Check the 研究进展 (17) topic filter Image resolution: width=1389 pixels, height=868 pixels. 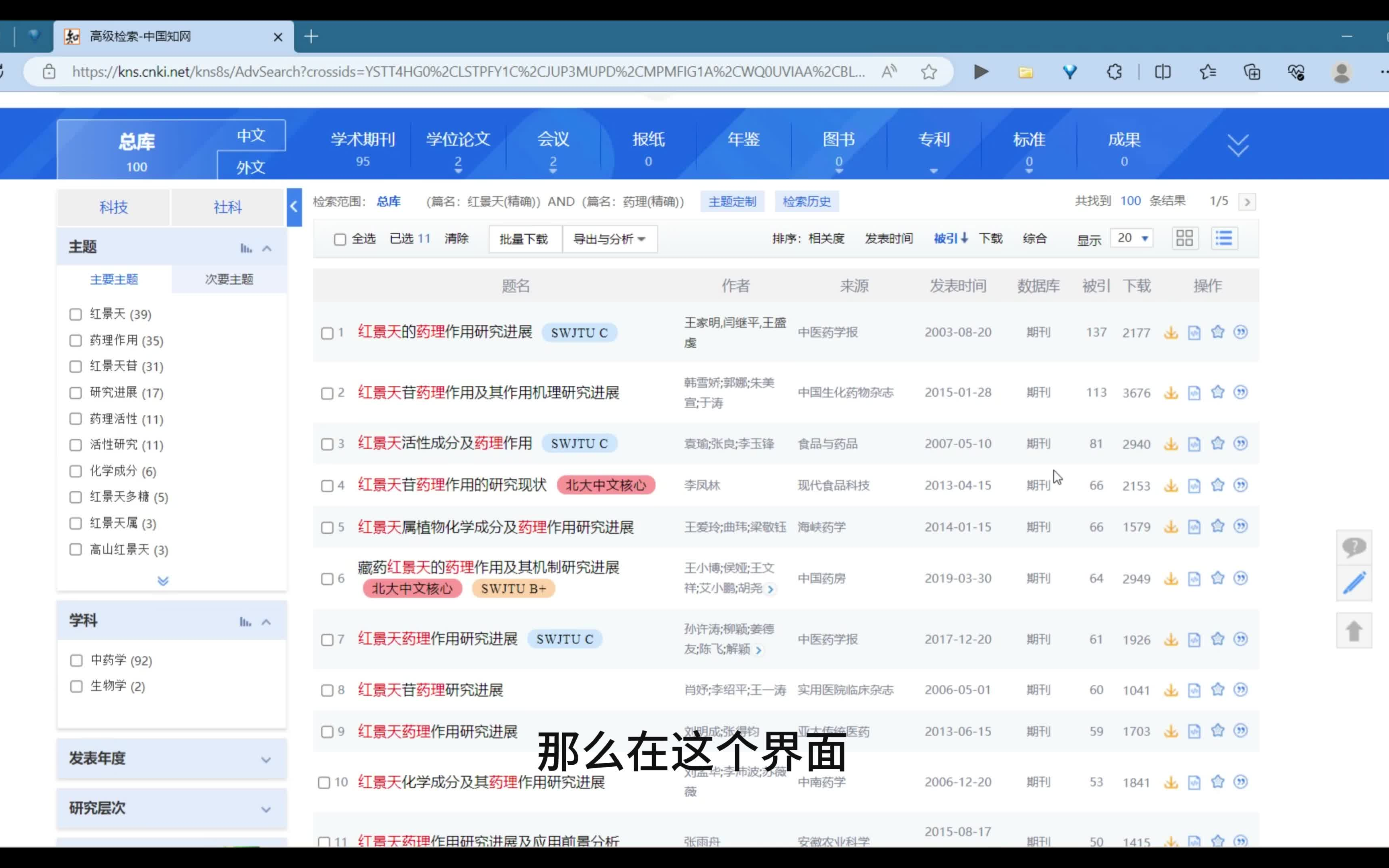pyautogui.click(x=75, y=393)
